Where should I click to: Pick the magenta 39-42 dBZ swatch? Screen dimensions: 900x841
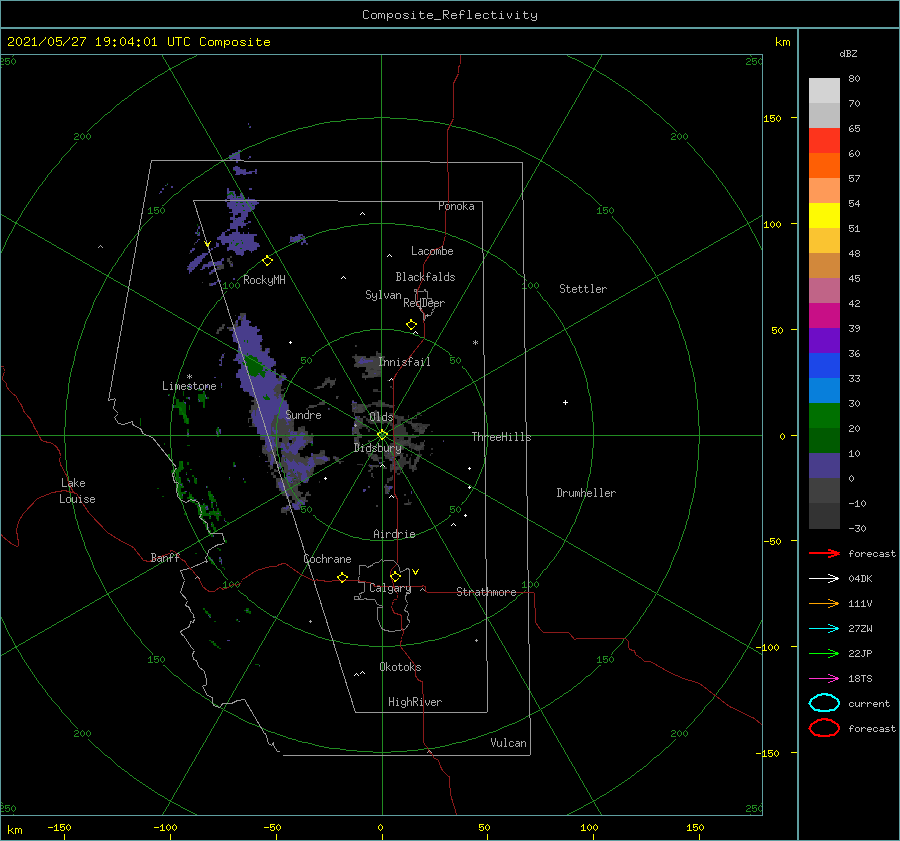(824, 316)
